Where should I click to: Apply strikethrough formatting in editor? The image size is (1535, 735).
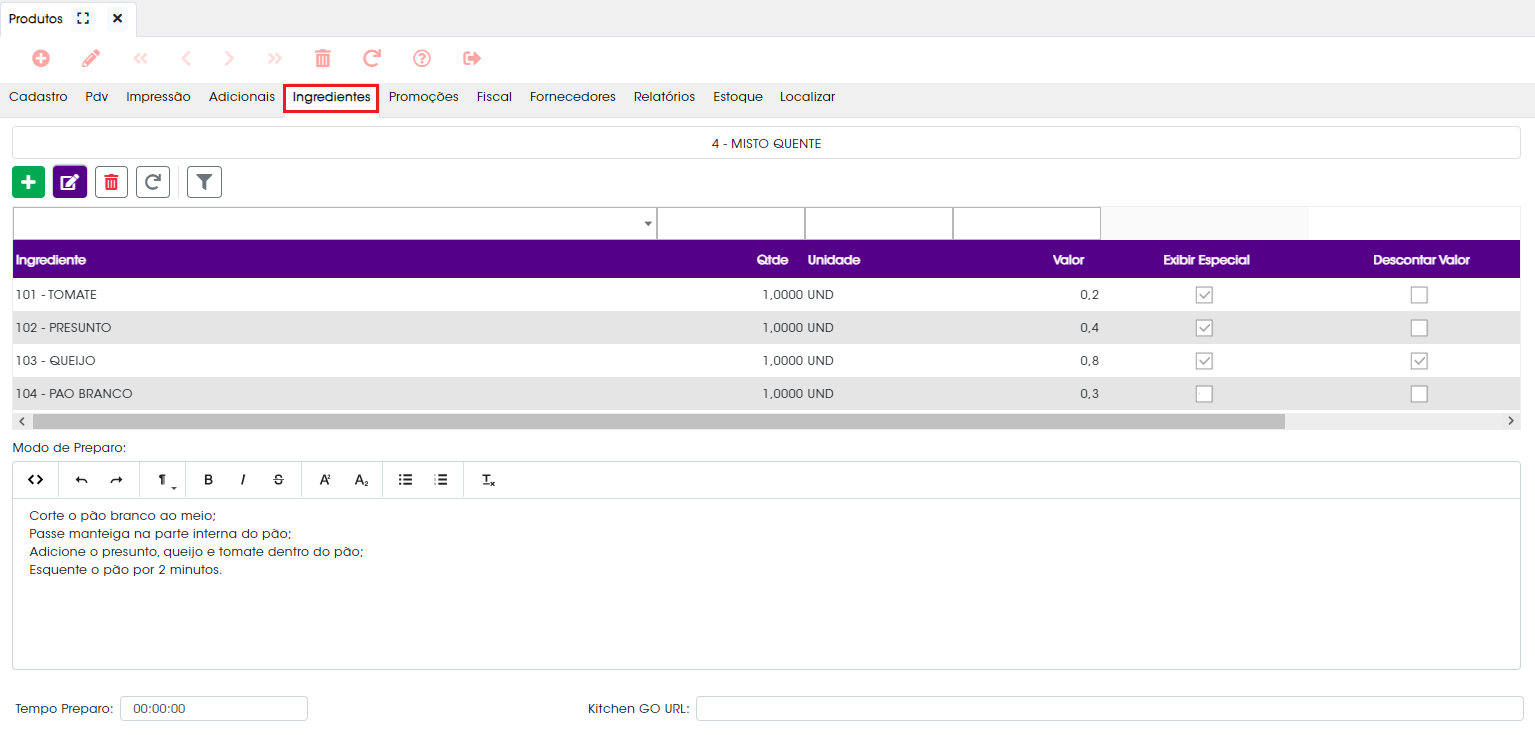click(278, 480)
